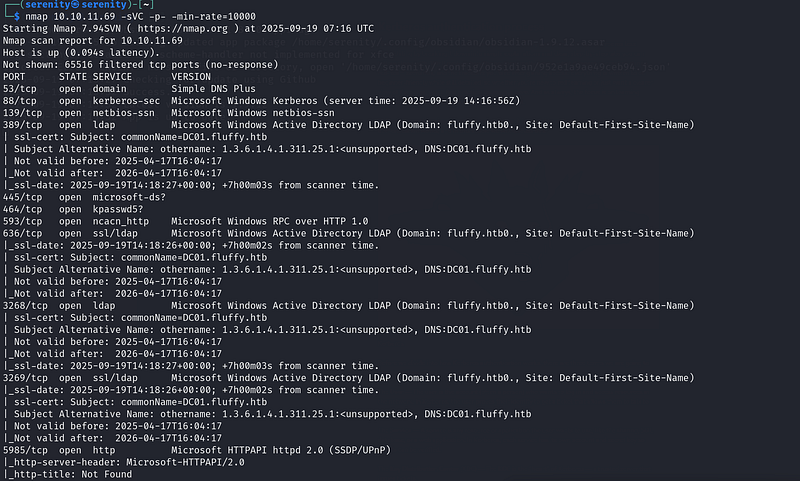Click the 636/tcp ssl/ldap entry

click(348, 234)
